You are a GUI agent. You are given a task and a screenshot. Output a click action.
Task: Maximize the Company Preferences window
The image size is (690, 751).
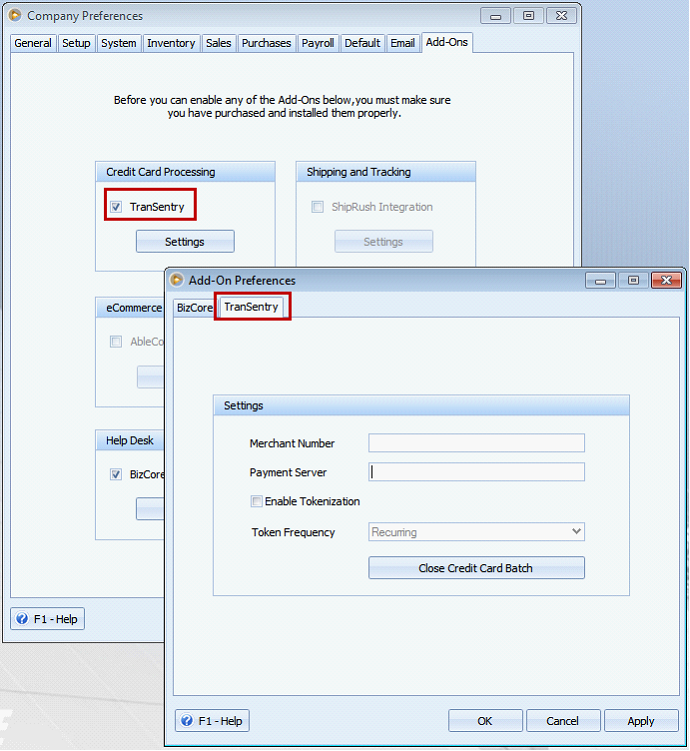528,15
